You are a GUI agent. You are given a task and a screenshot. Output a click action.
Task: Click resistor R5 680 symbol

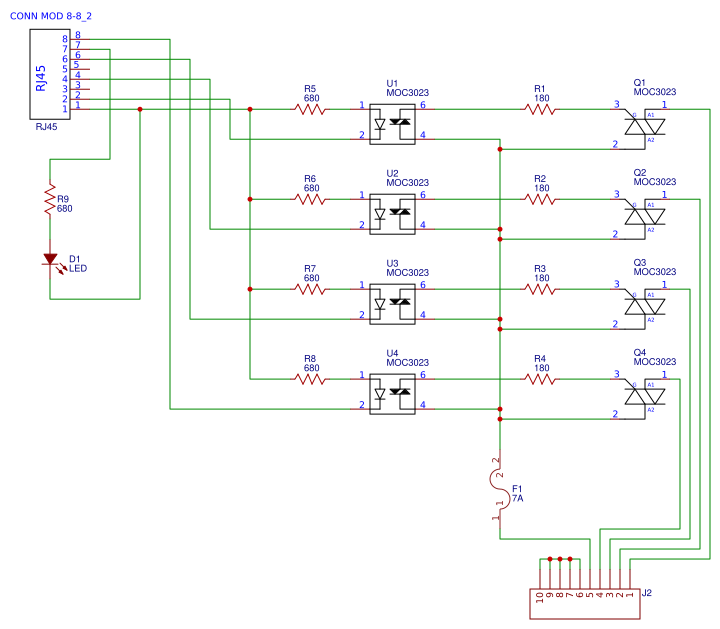310,109
